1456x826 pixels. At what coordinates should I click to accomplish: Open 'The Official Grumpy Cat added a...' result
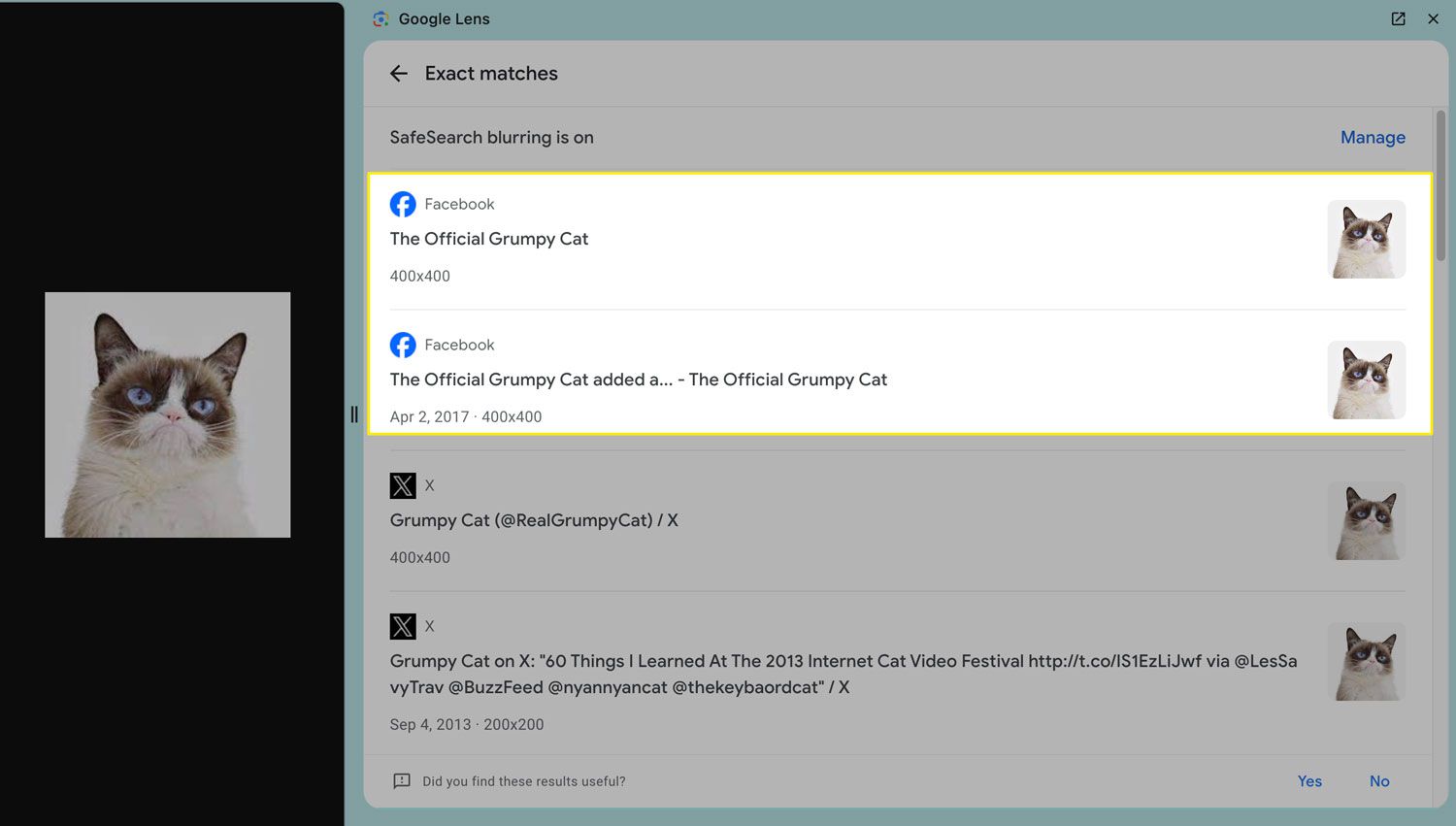[639, 380]
